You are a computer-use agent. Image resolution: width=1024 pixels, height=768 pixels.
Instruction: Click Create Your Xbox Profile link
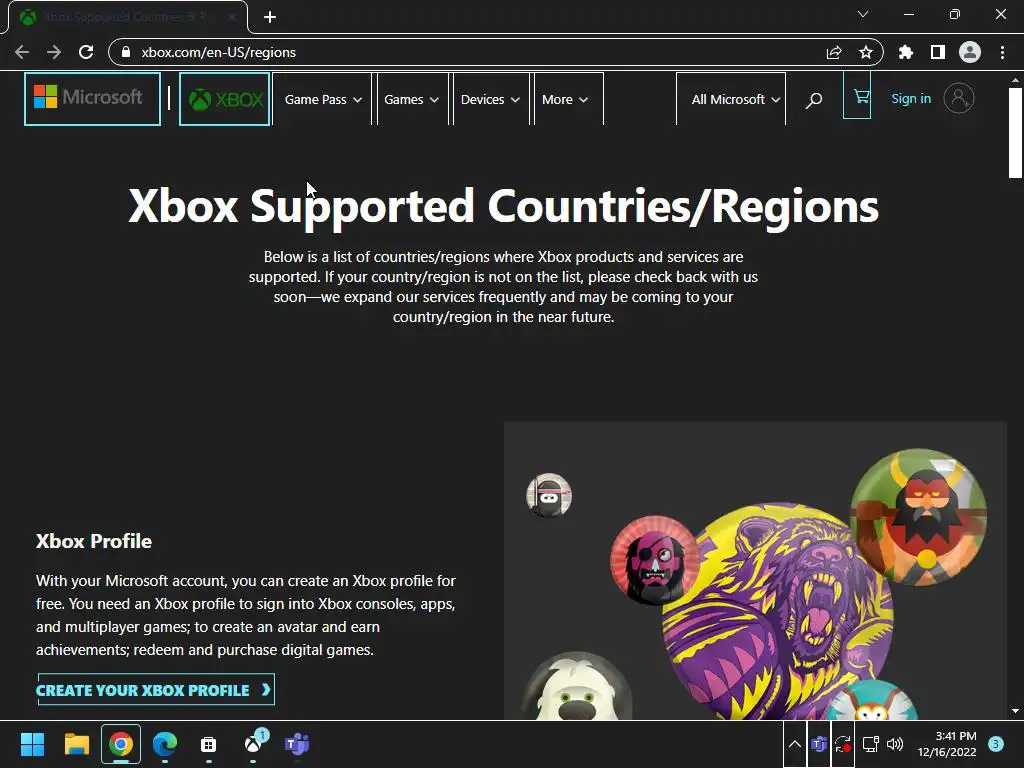(x=156, y=690)
